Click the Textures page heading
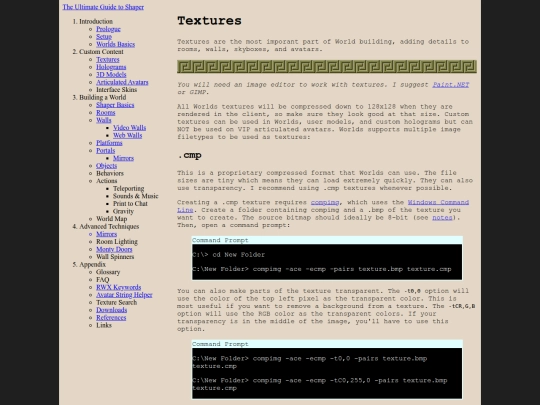This screenshot has width=540, height=405. 209,21
